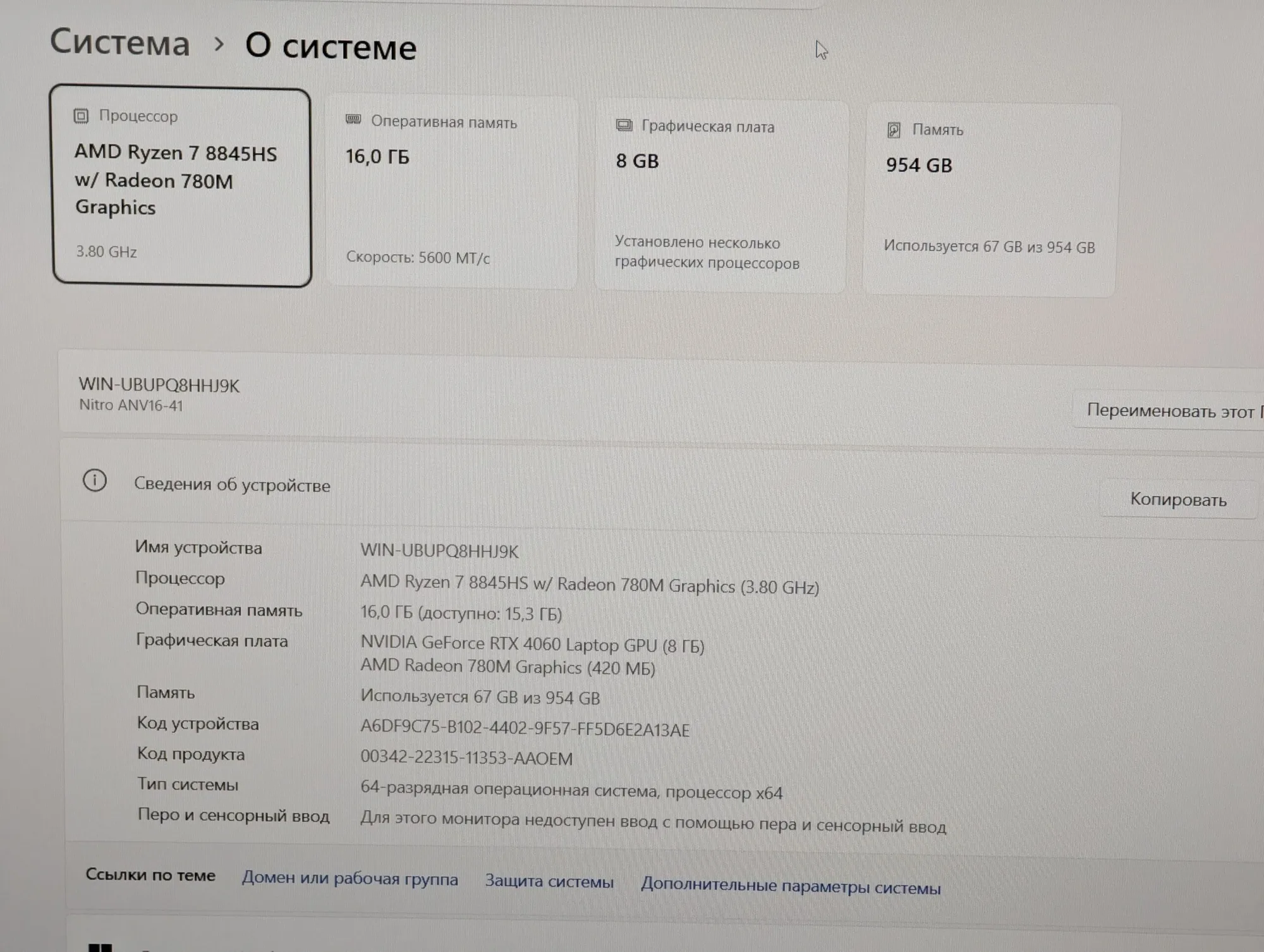This screenshot has width=1264, height=952.
Task: Click the Тип системы label
Action: (x=188, y=784)
